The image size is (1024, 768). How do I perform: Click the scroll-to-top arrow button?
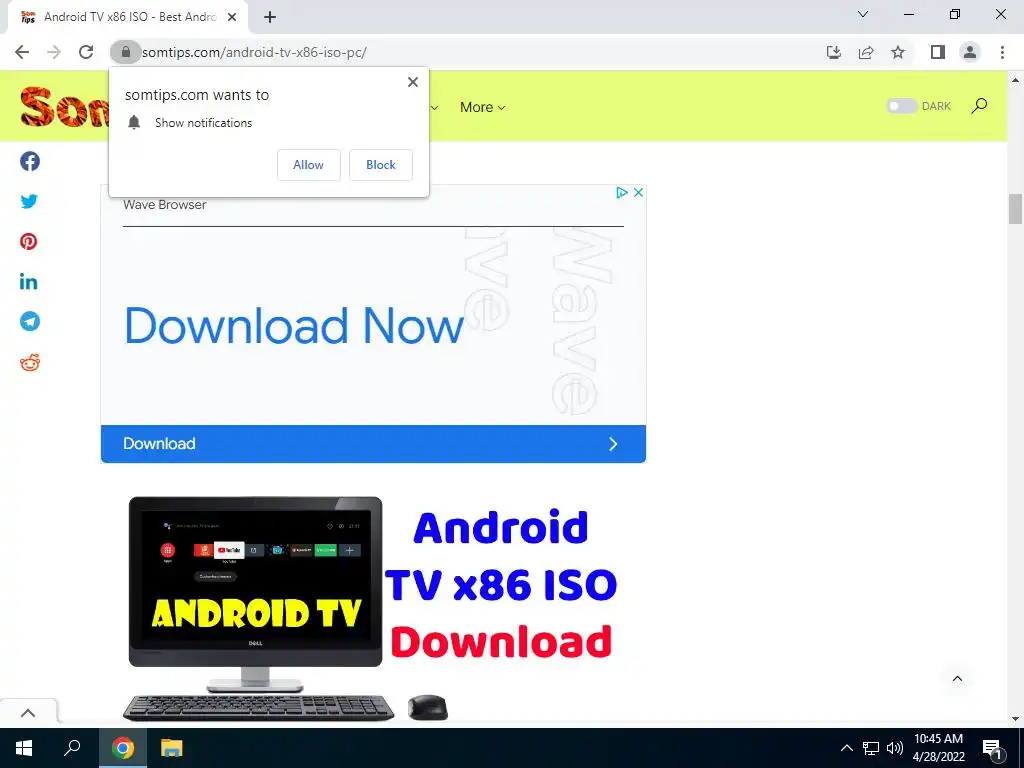click(x=957, y=679)
